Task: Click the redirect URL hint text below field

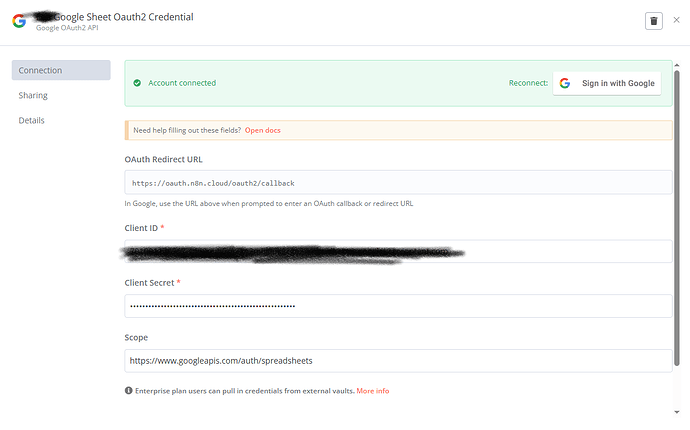Action: 269,203
